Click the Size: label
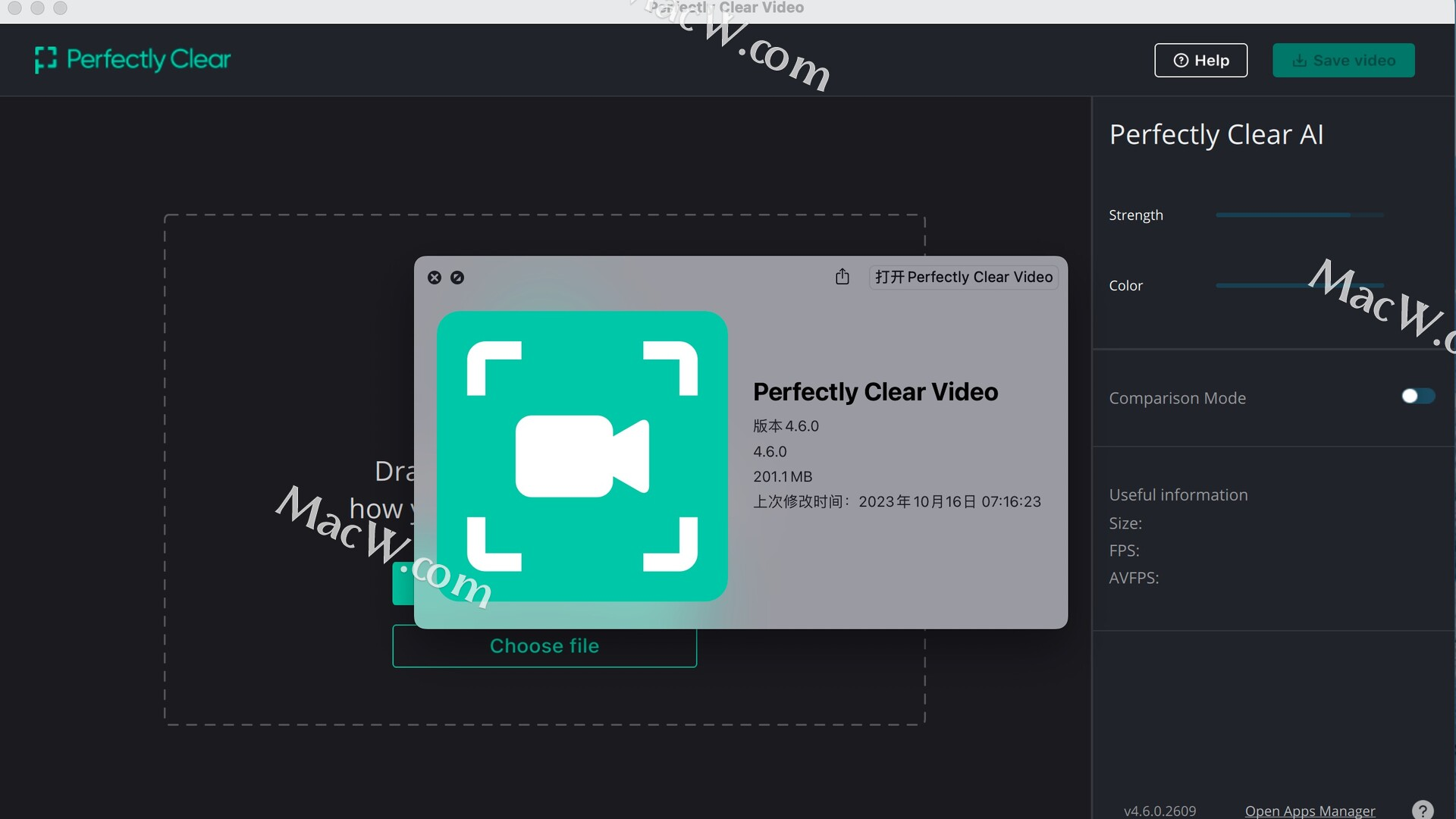1456x819 pixels. [1125, 523]
